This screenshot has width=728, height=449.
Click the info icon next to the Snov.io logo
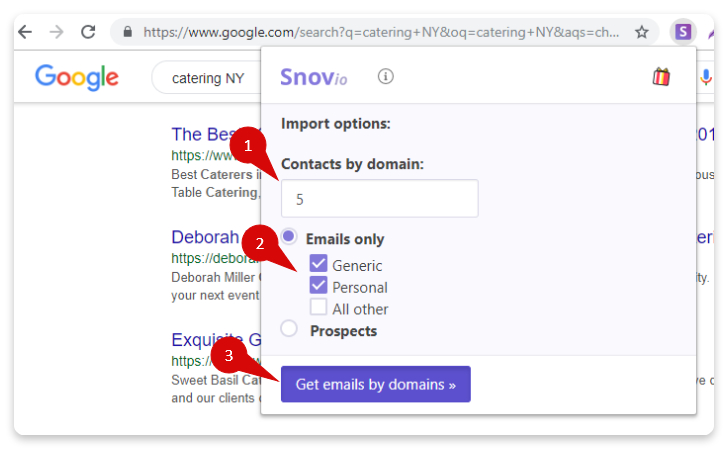click(x=385, y=76)
